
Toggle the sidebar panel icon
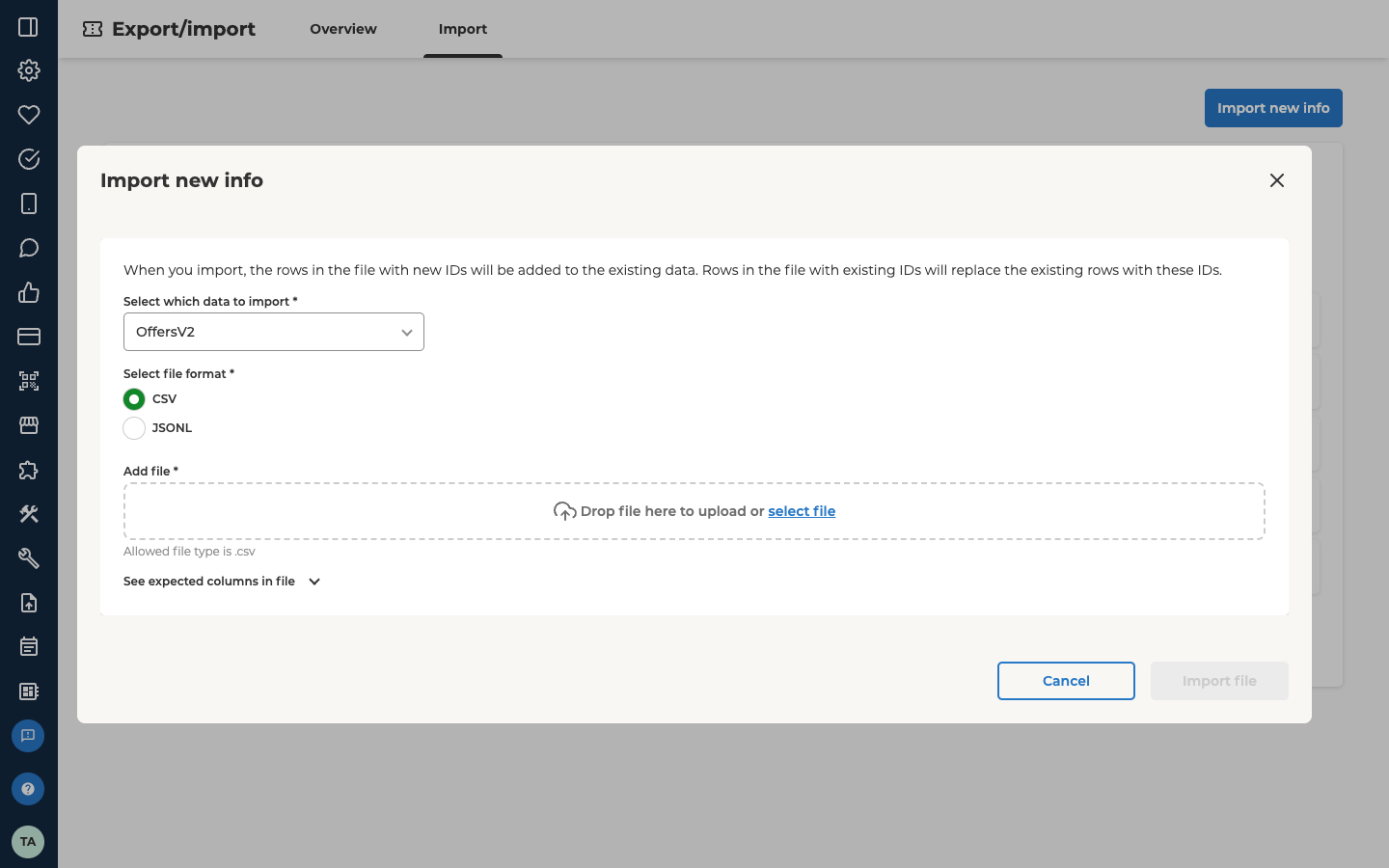coord(28,27)
